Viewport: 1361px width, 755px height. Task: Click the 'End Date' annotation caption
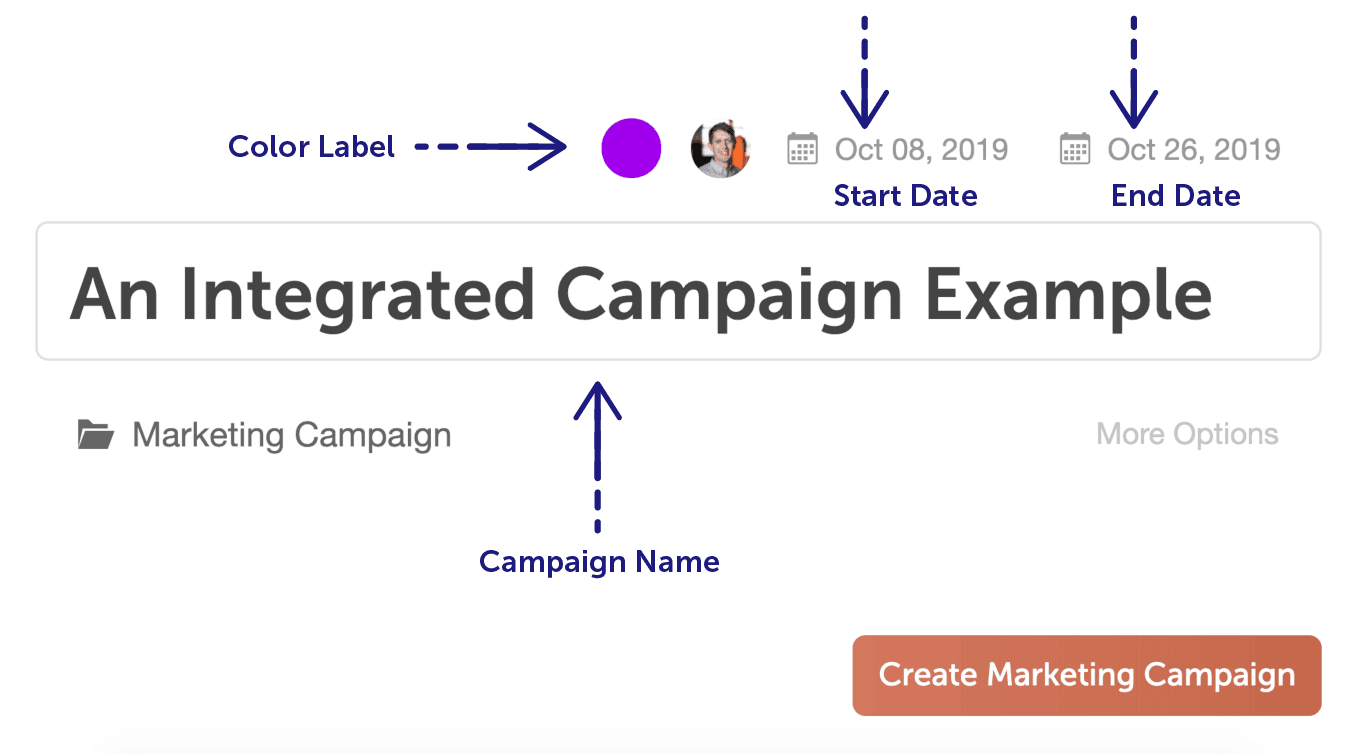pyautogui.click(x=1176, y=196)
